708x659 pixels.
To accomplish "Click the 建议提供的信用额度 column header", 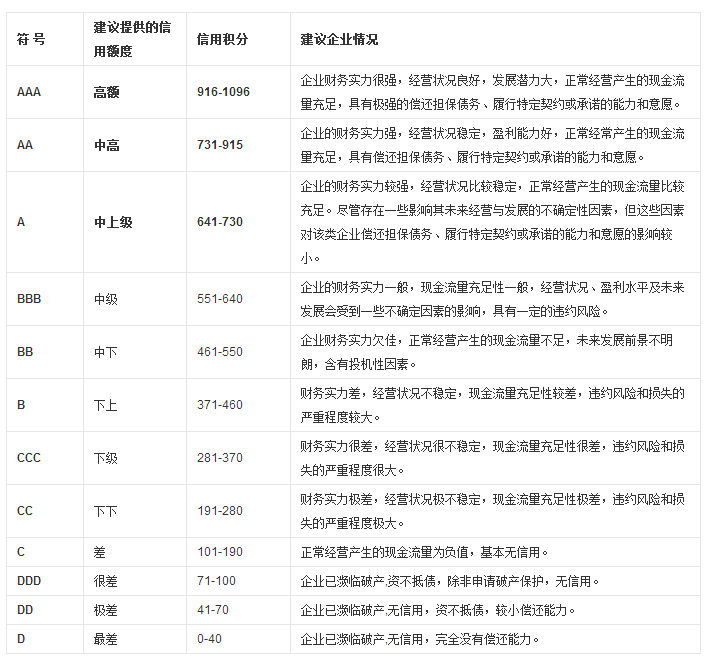I will pos(132,39).
